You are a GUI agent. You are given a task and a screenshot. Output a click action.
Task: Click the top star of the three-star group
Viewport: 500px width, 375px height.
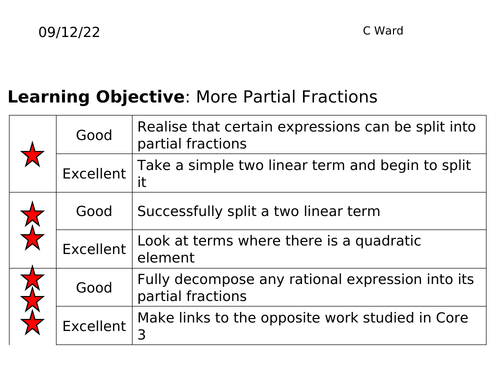tap(32, 278)
